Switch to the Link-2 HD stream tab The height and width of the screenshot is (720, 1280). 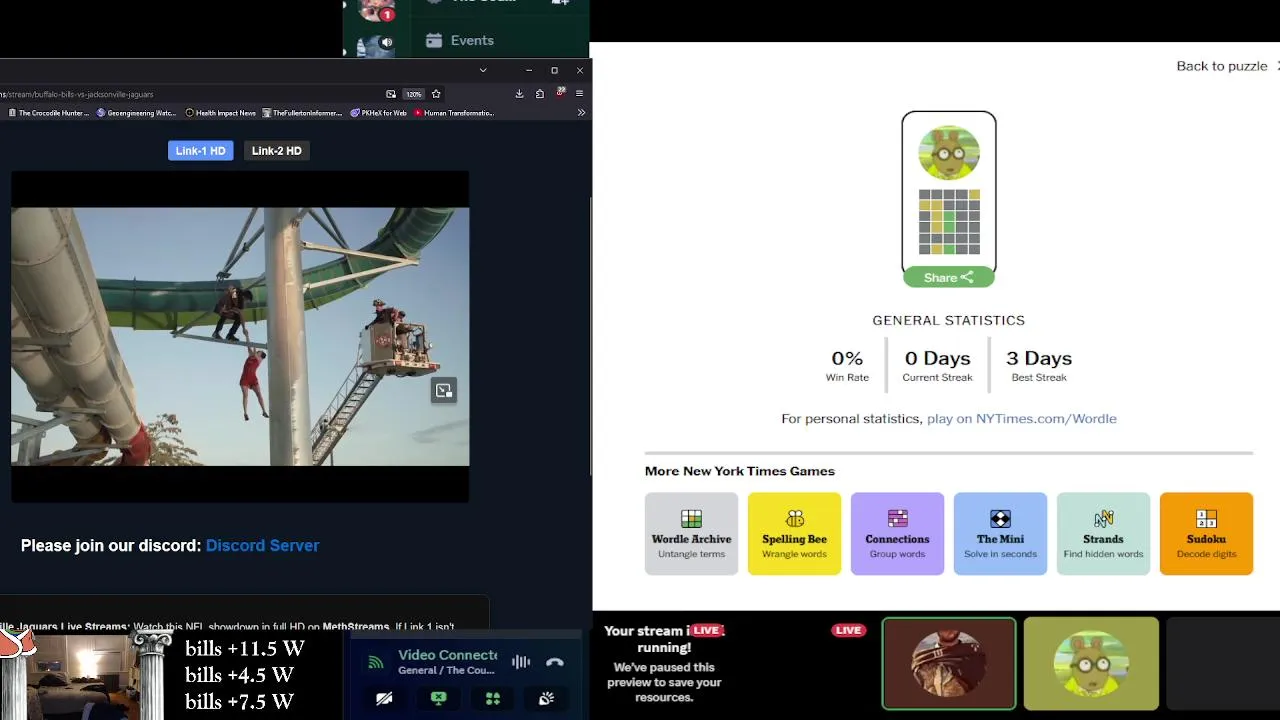pos(277,151)
